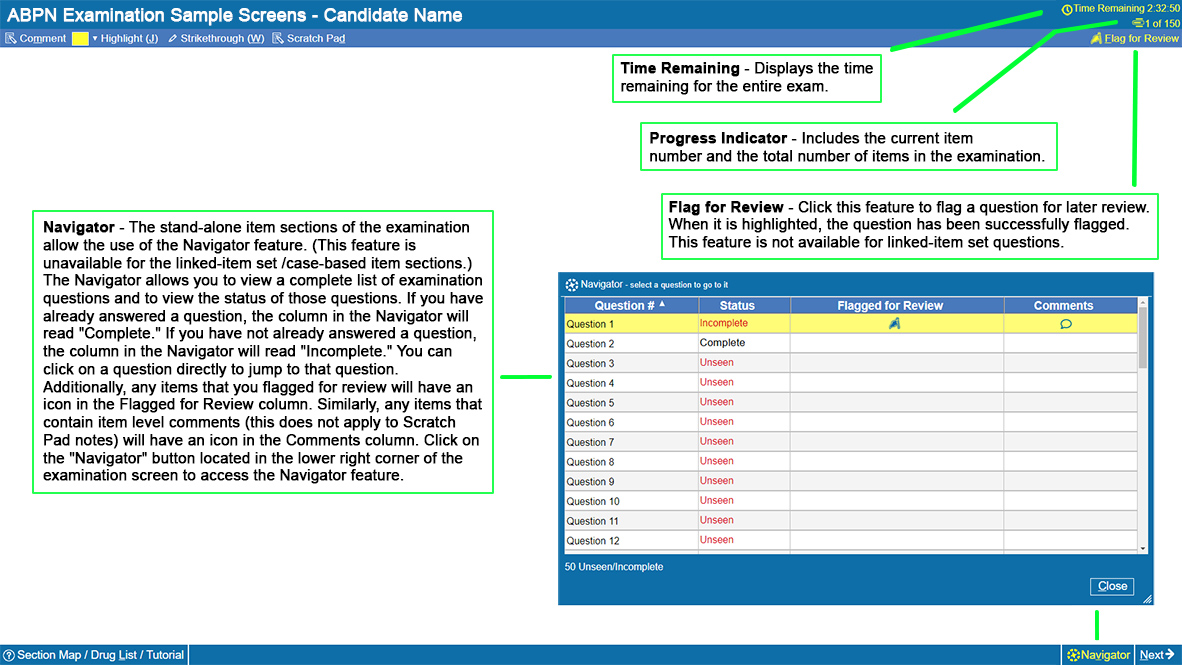Click the yellow highlight color swatch
This screenshot has width=1182, height=665.
pos(80,39)
